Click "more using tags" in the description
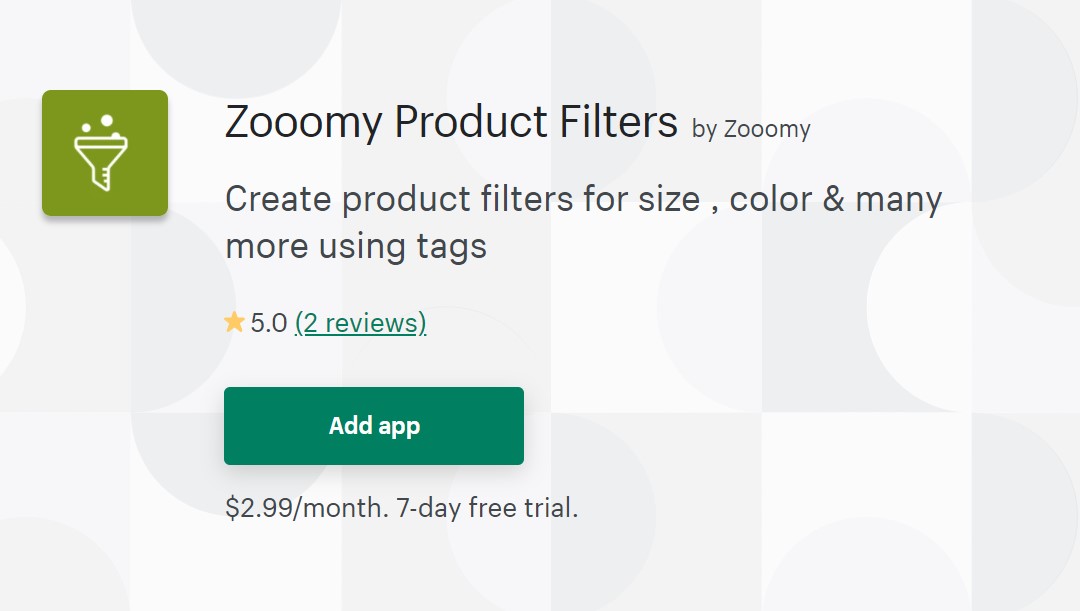Viewport: 1080px width, 611px height. coord(356,246)
